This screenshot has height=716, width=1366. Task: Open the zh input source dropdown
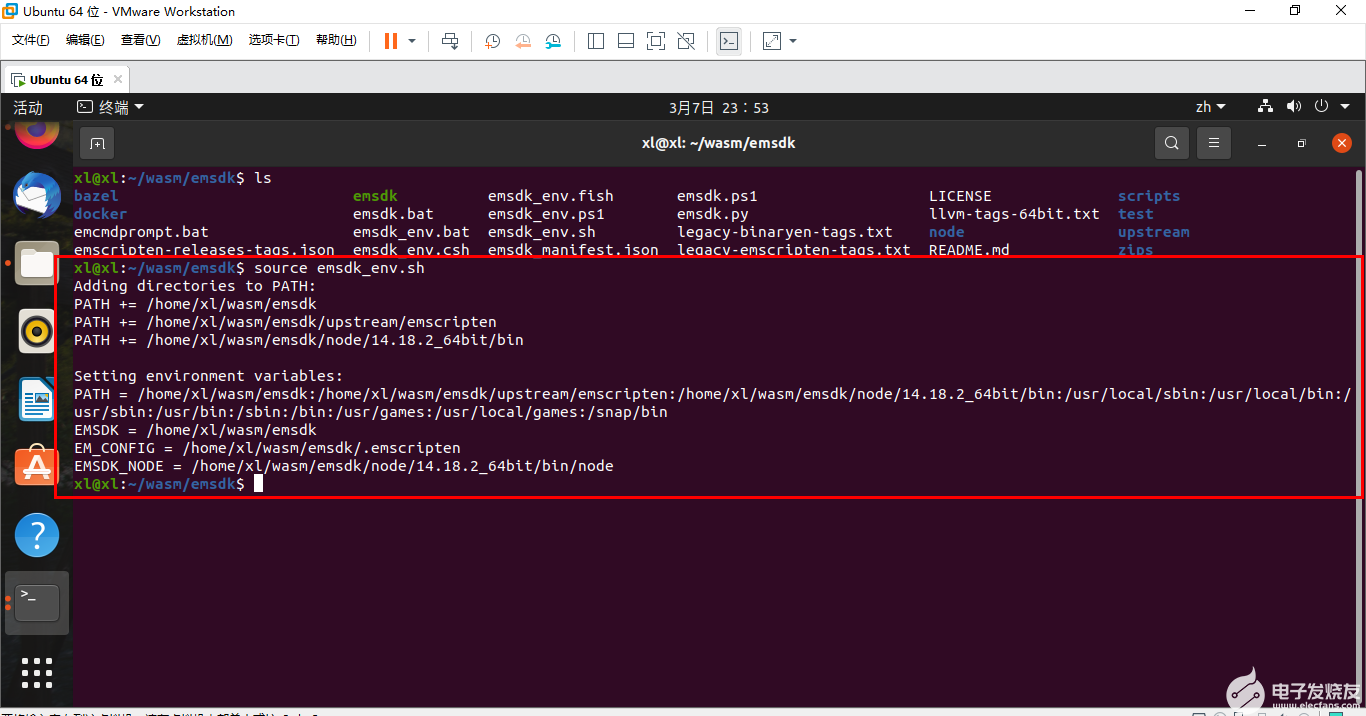1210,107
